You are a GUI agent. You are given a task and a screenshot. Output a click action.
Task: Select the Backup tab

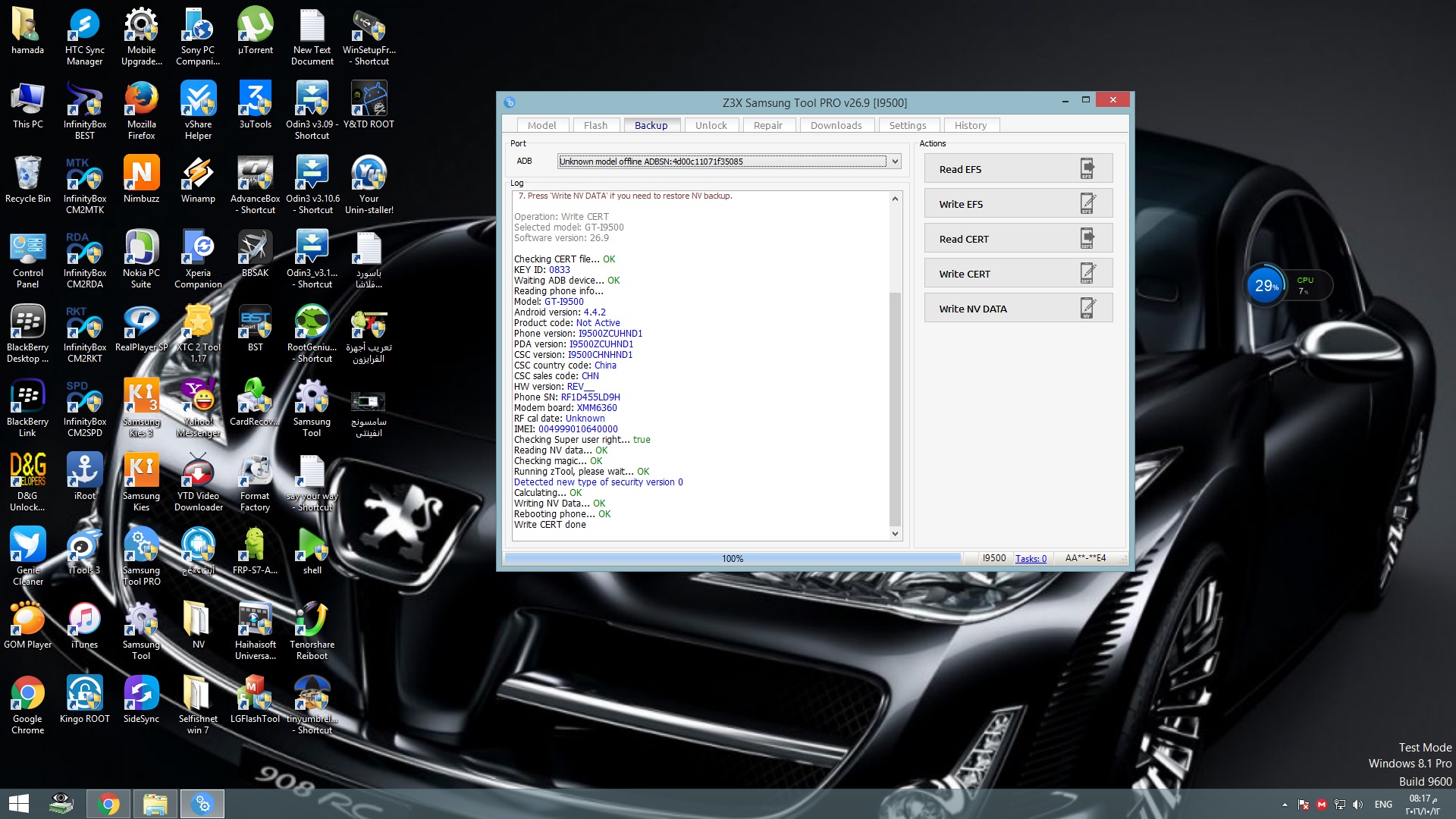tap(651, 125)
